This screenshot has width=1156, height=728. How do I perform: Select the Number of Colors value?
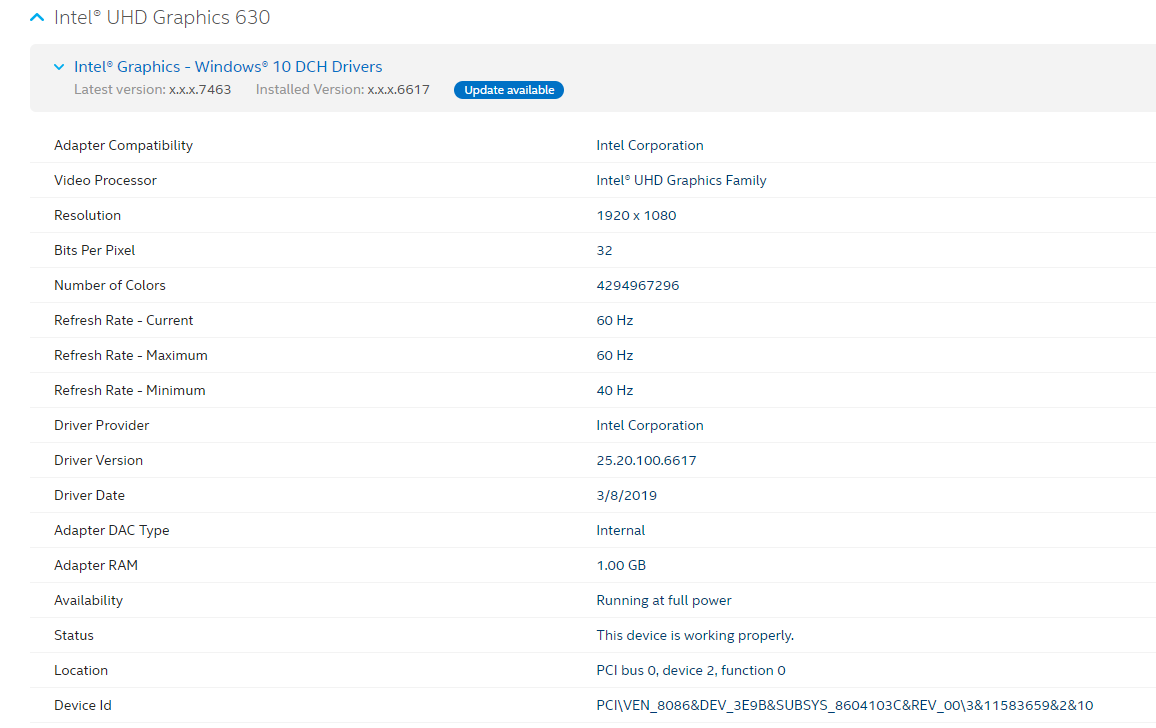coord(637,285)
